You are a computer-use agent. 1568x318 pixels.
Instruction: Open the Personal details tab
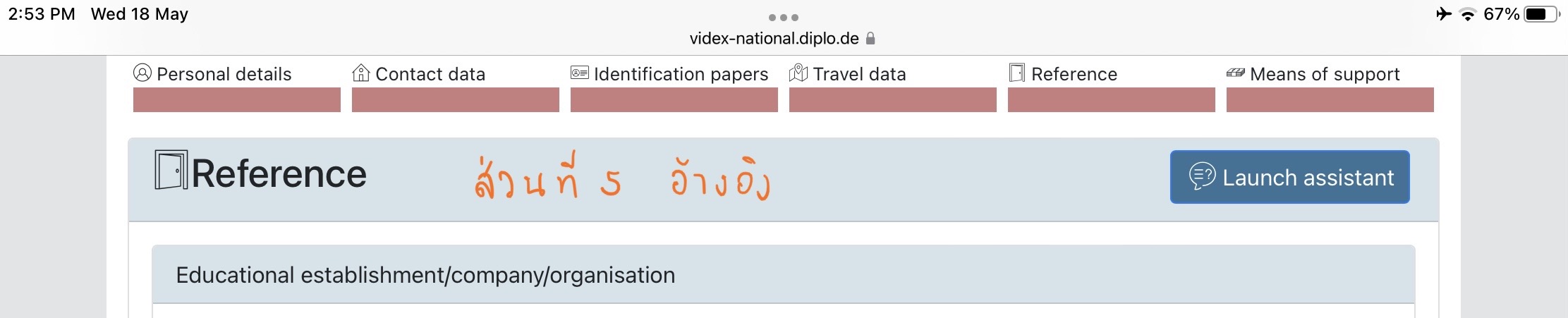click(224, 74)
